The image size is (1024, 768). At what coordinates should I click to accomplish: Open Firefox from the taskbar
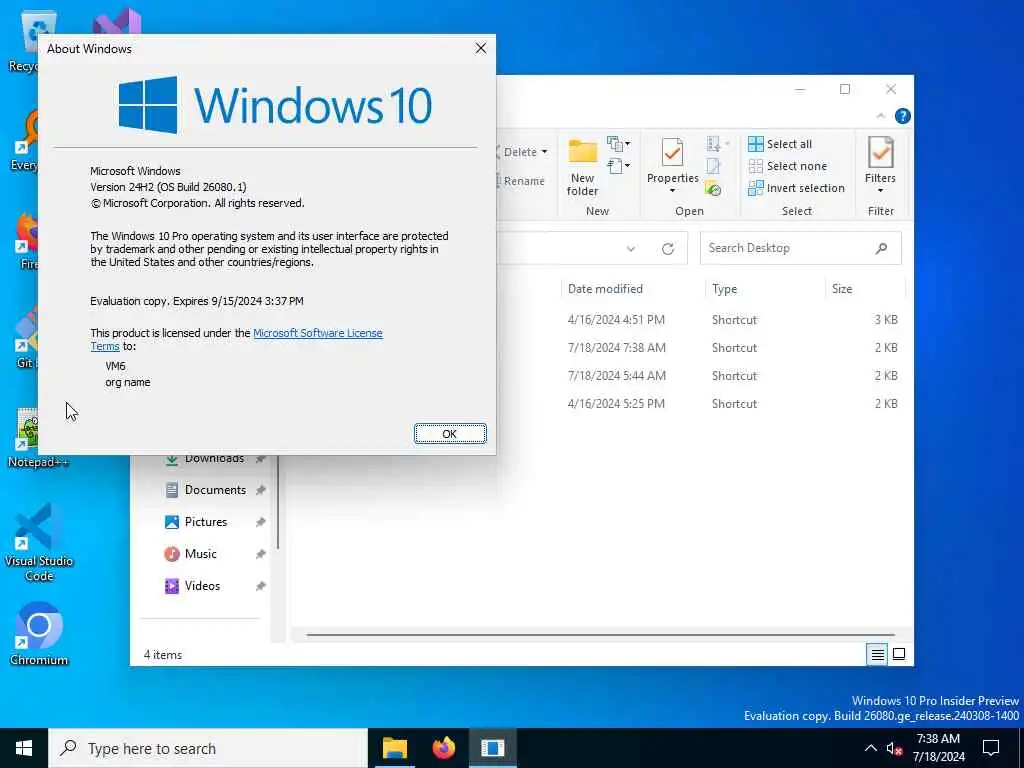coord(443,748)
